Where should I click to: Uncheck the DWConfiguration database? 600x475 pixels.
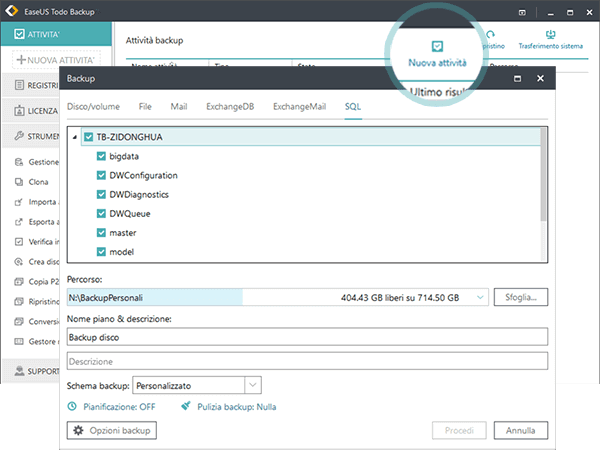pos(101,175)
